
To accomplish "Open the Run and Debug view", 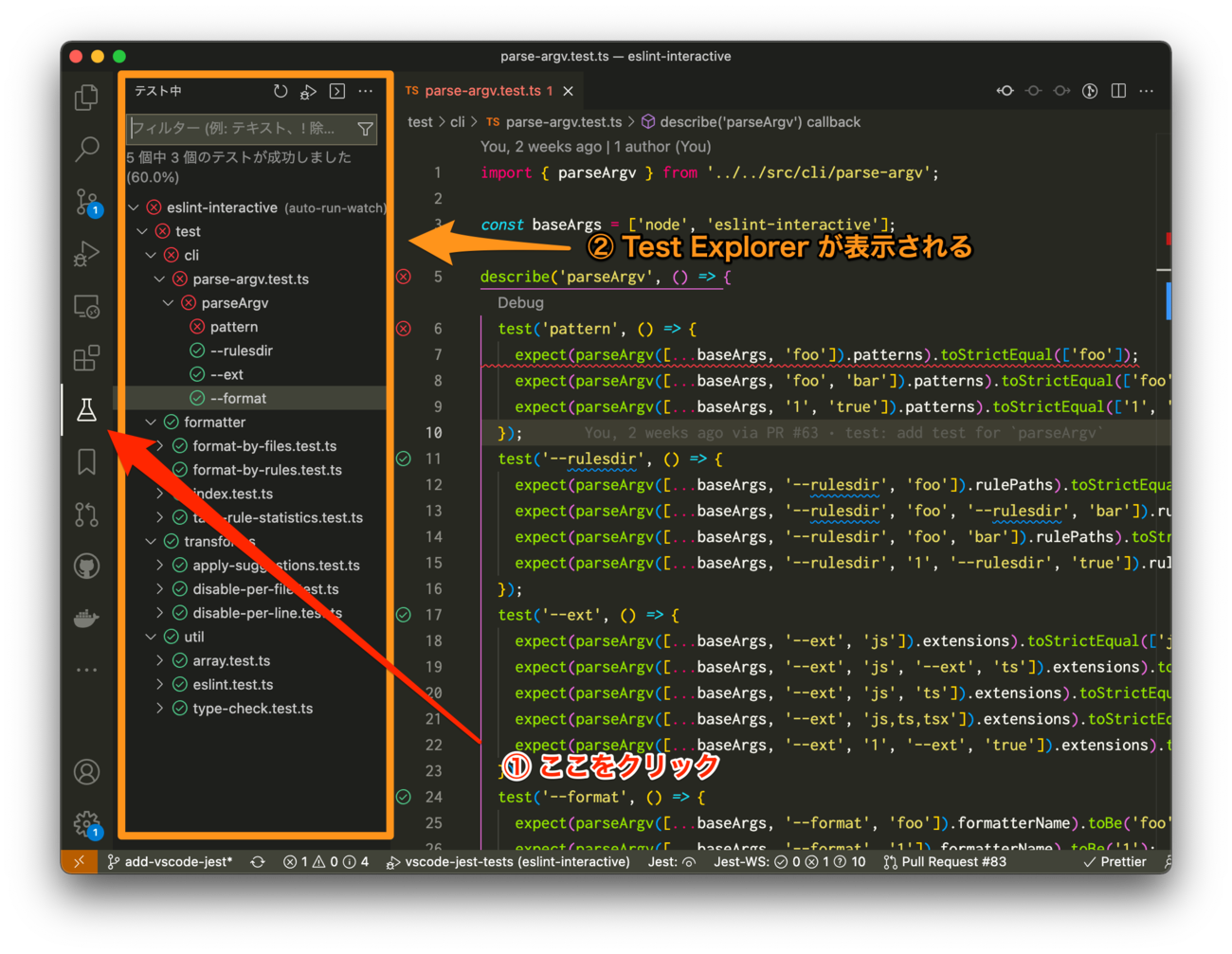I will tap(86, 254).
